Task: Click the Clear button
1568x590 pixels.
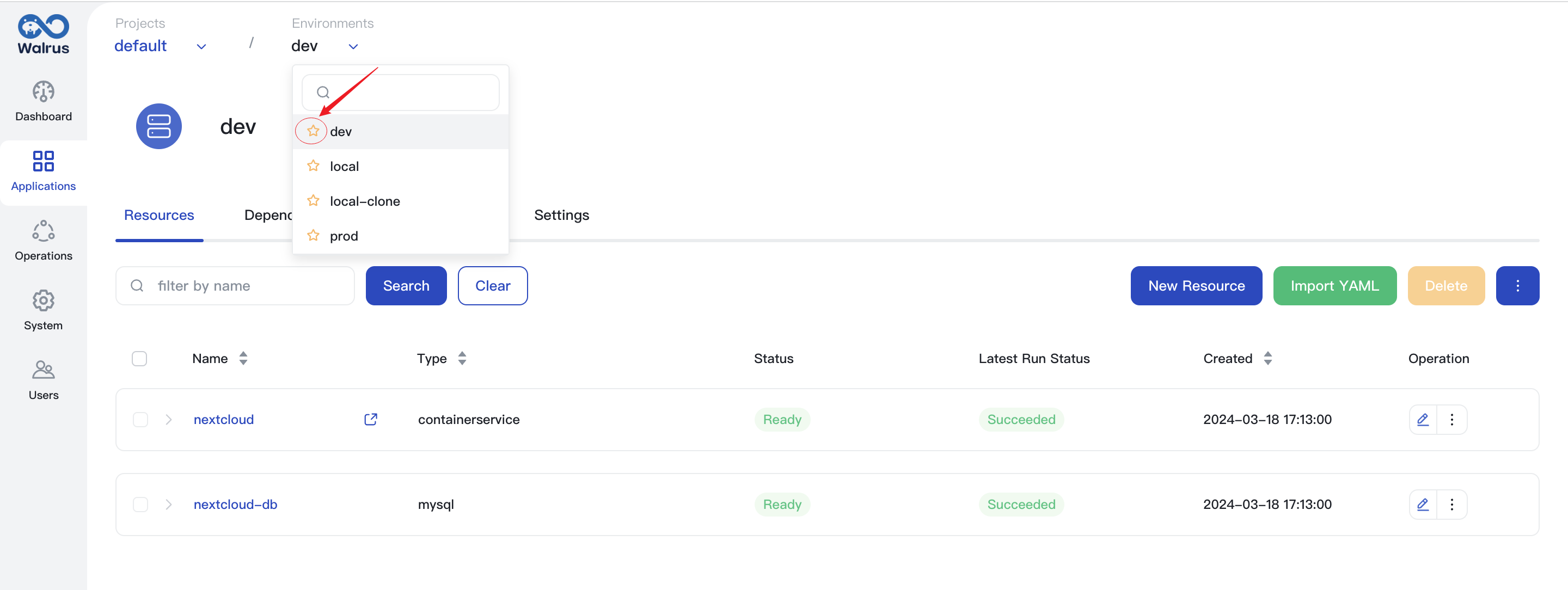Action: pos(492,286)
